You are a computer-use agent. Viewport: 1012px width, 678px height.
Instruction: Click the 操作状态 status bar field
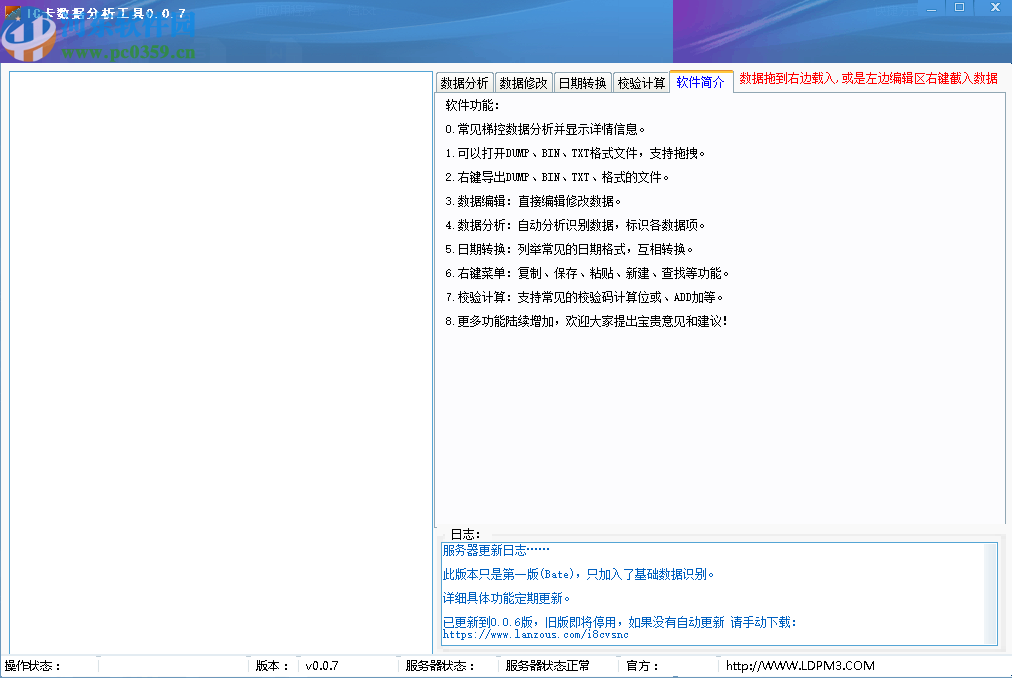tap(30, 665)
